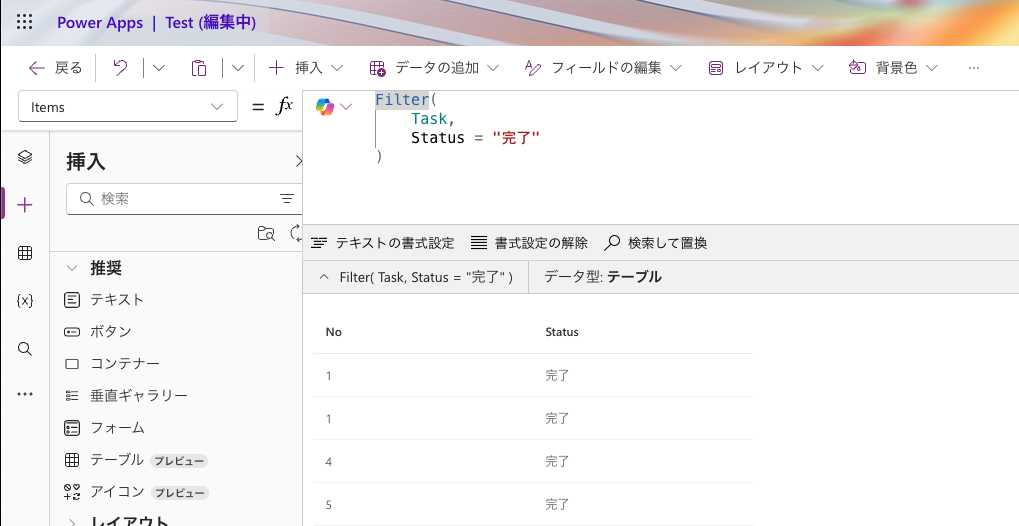
Task: Open the データの追加 menu
Action: pyautogui.click(x=434, y=68)
